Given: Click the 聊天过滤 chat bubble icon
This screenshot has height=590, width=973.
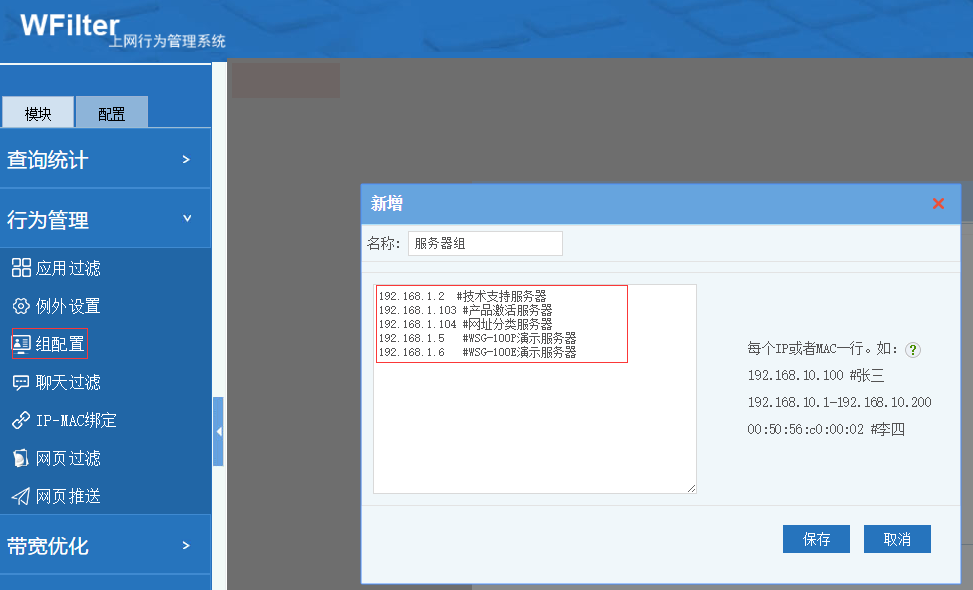Looking at the screenshot, I should (x=21, y=382).
